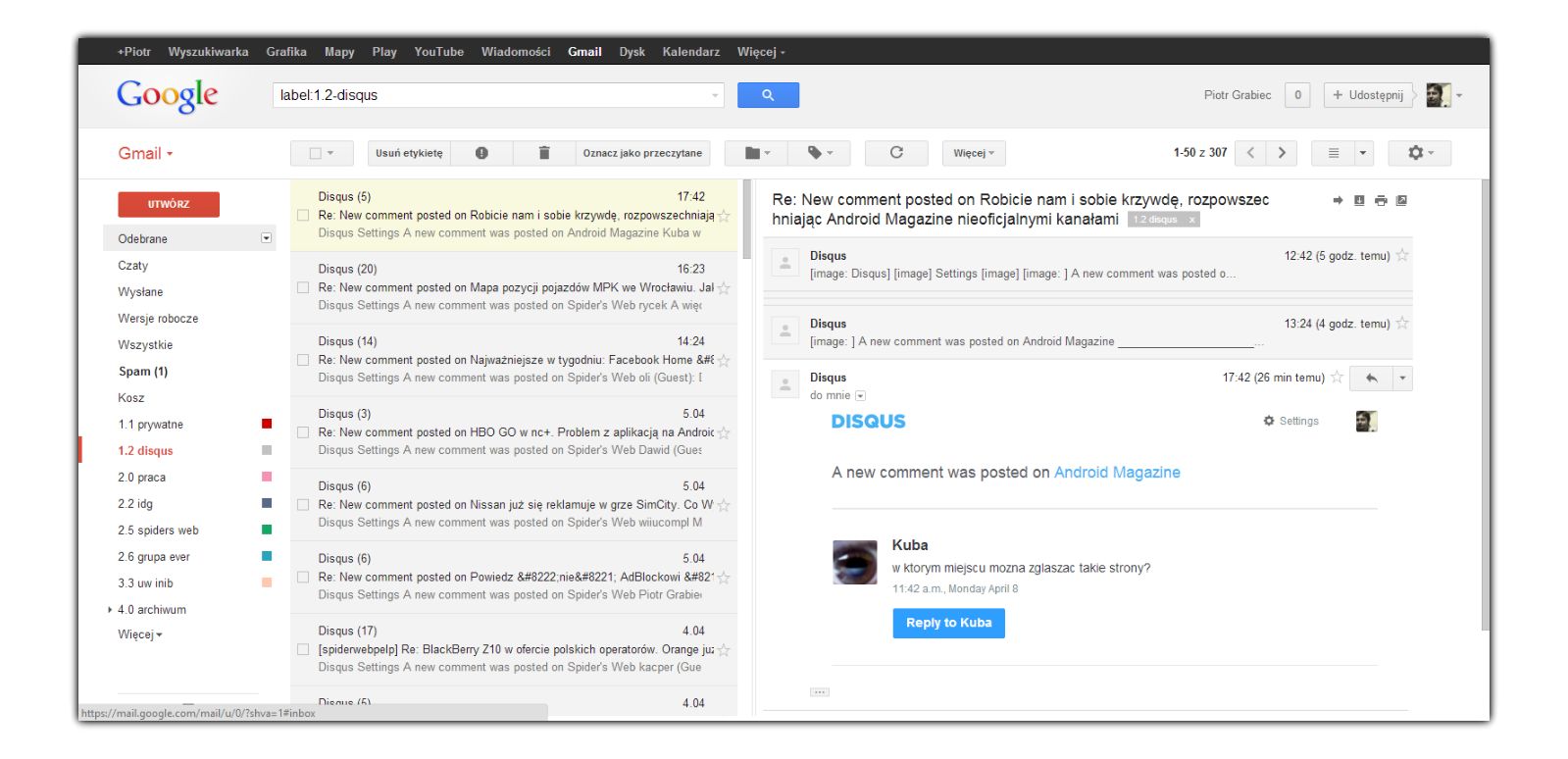Open Więcej menu in the top Google bar
Screen dimensions: 1568x759
761,52
